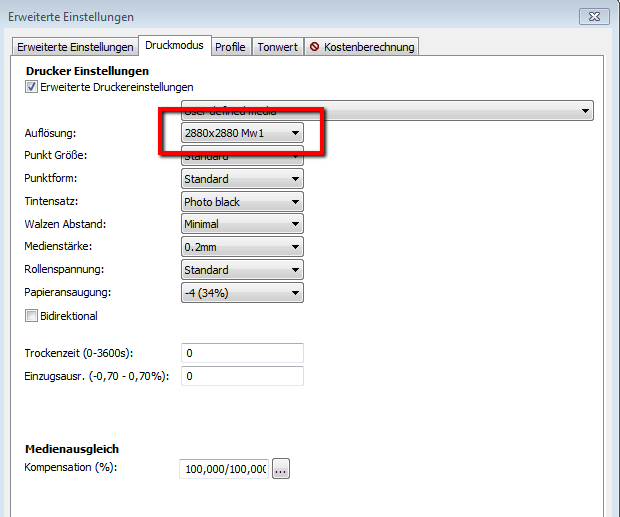This screenshot has height=517, width=620.
Task: Expand the Punkt Größe dropdown
Action: [x=242, y=157]
